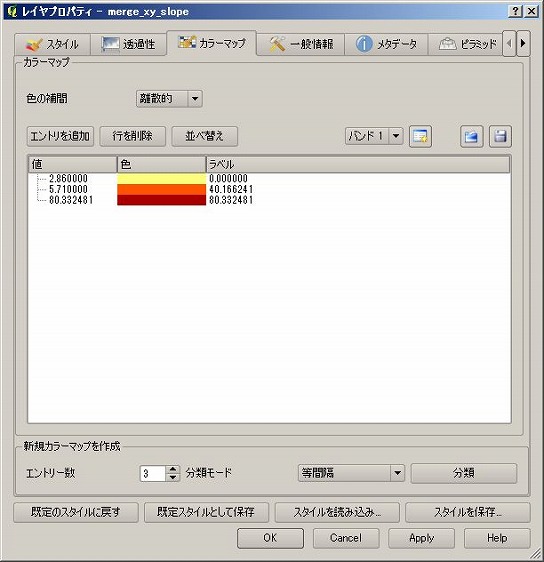Viewport: 544px width, 562px height.
Task: Open the 色の補間 dropdown showing 離散的
Action: (169, 99)
